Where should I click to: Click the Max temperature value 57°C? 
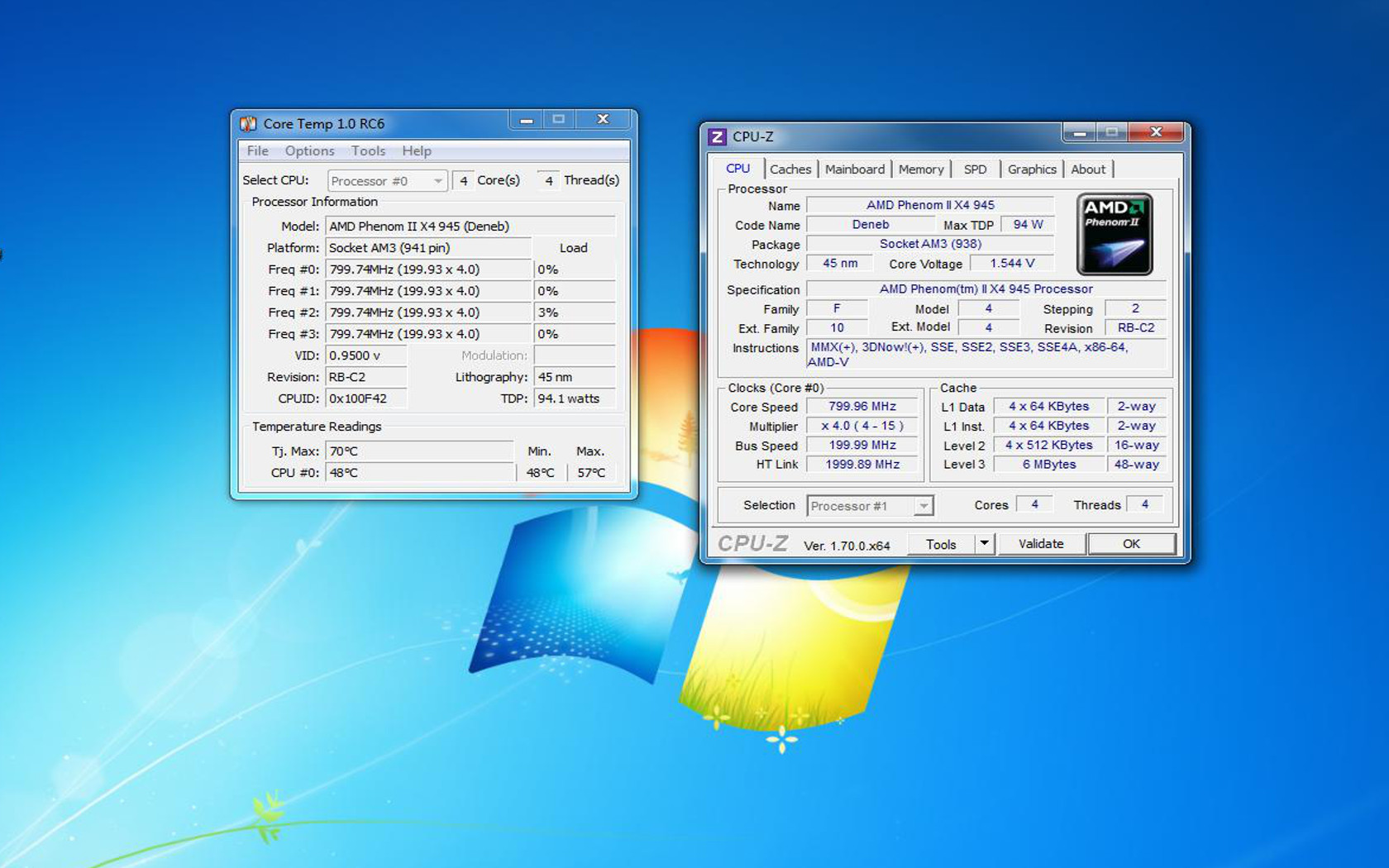pos(591,473)
